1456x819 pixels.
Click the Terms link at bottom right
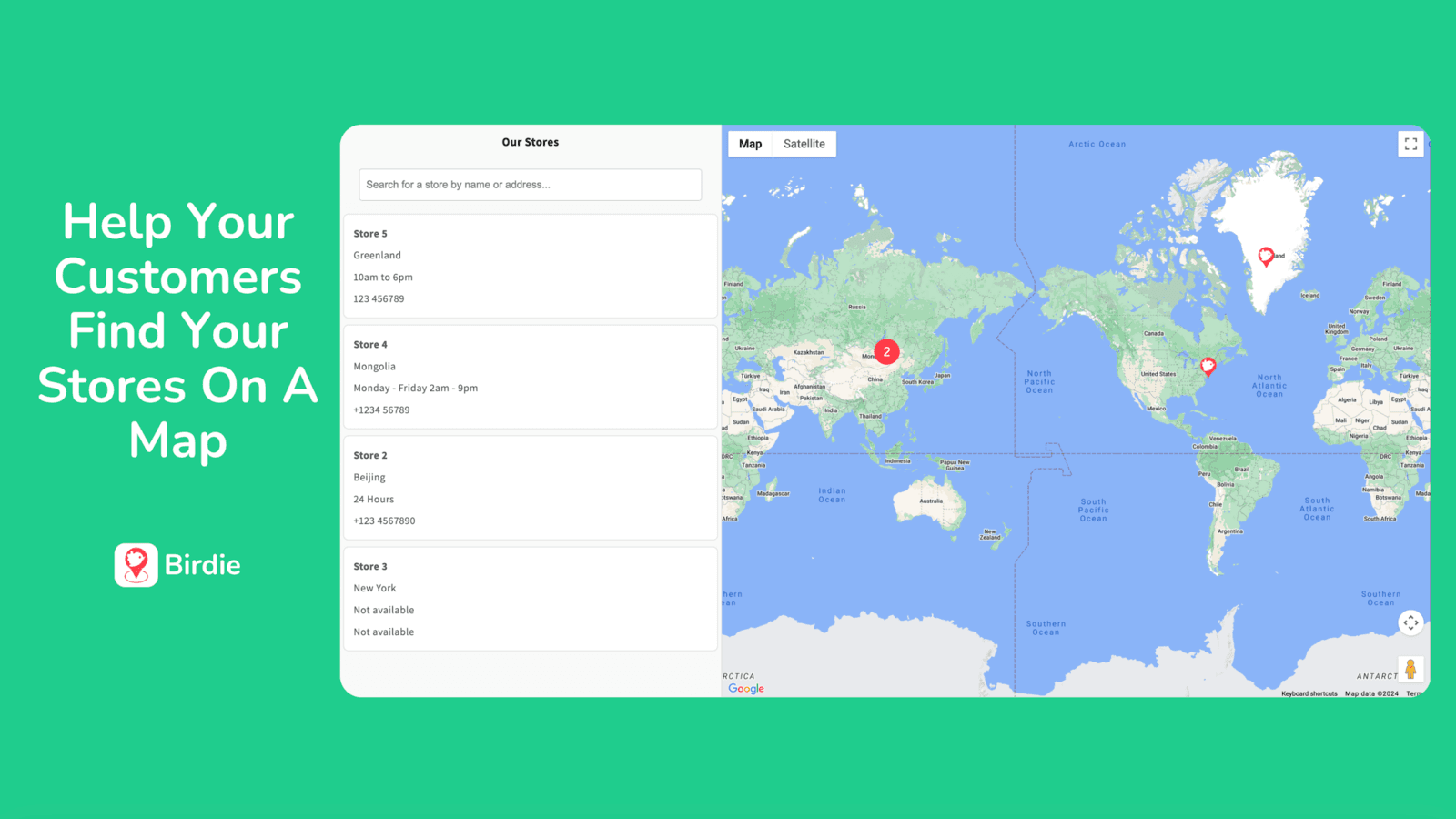click(x=1416, y=693)
